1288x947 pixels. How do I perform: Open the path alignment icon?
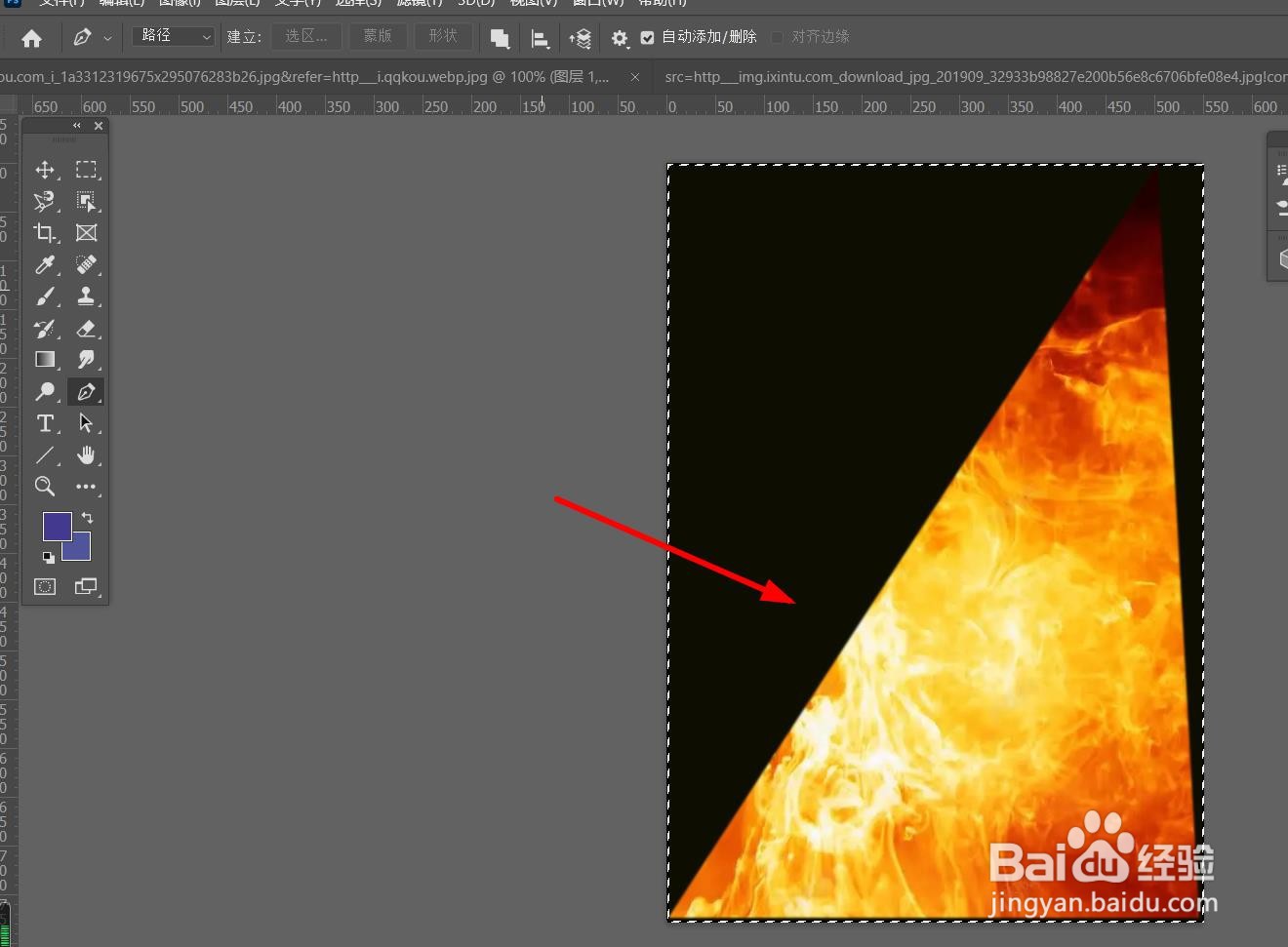(540, 38)
